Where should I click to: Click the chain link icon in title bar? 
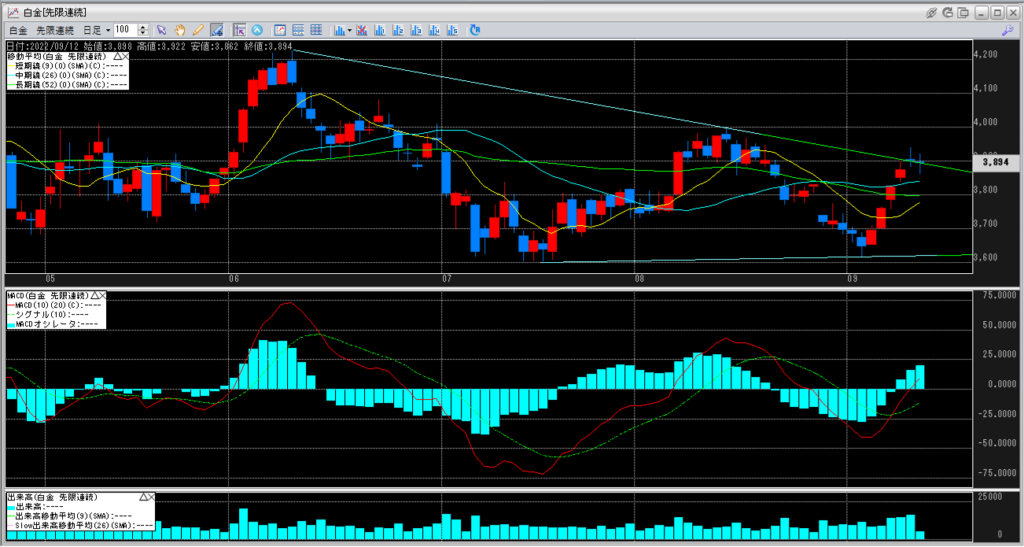pyautogui.click(x=931, y=12)
